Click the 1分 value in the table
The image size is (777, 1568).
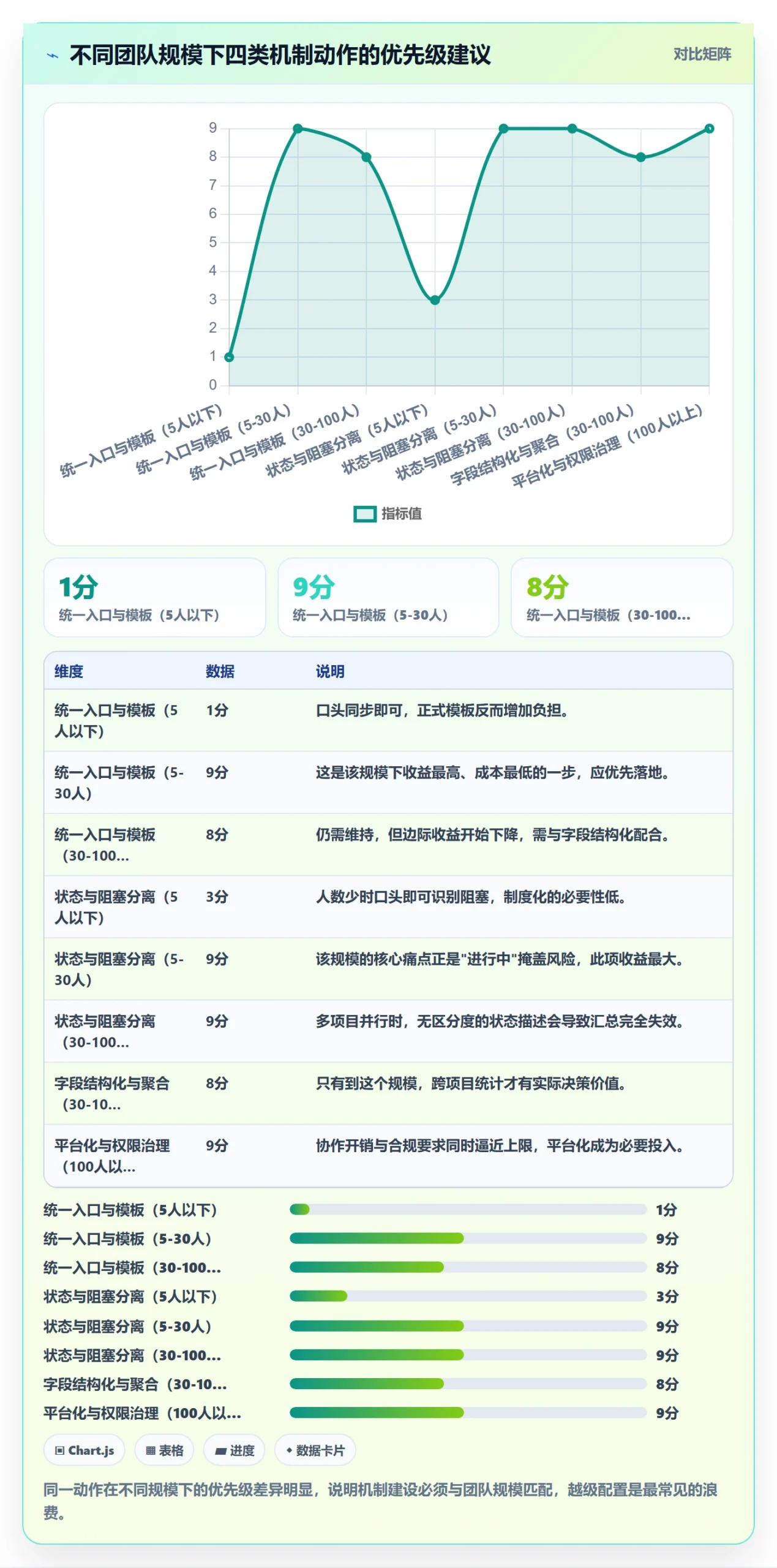(x=217, y=710)
